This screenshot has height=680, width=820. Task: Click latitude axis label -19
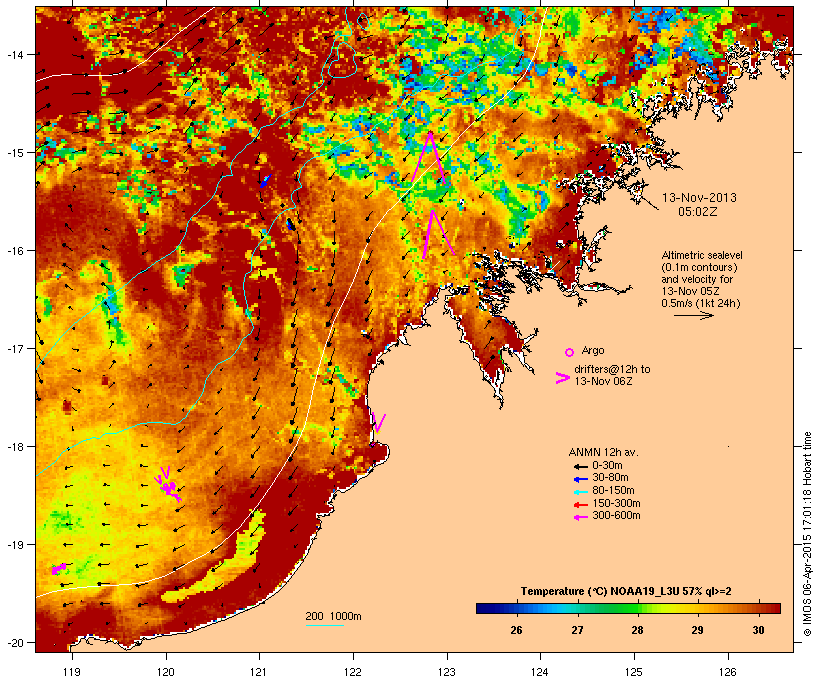click(x=16, y=545)
